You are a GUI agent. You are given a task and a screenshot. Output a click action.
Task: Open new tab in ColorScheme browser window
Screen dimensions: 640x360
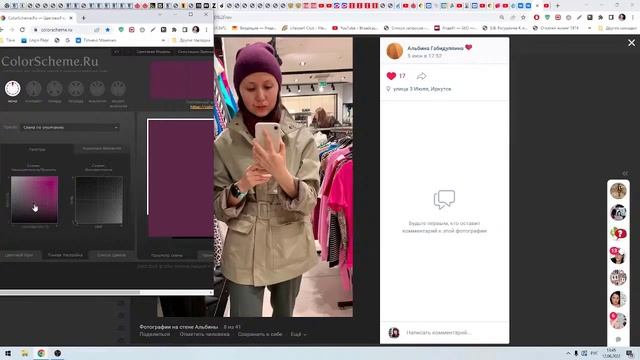point(84,18)
